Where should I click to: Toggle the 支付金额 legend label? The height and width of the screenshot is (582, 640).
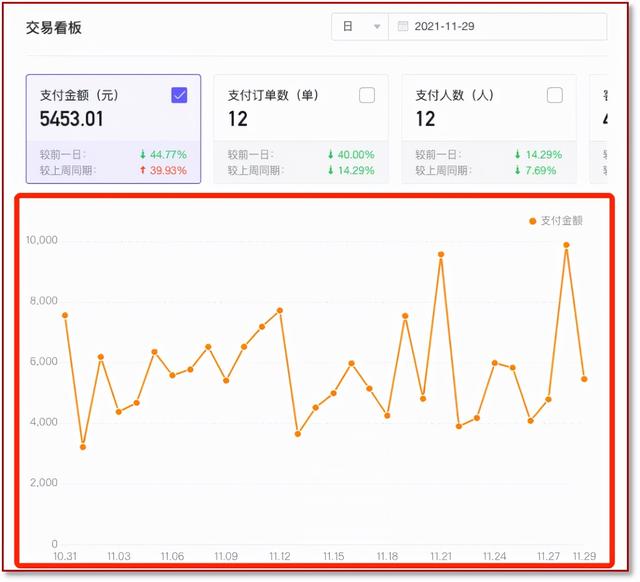point(561,221)
